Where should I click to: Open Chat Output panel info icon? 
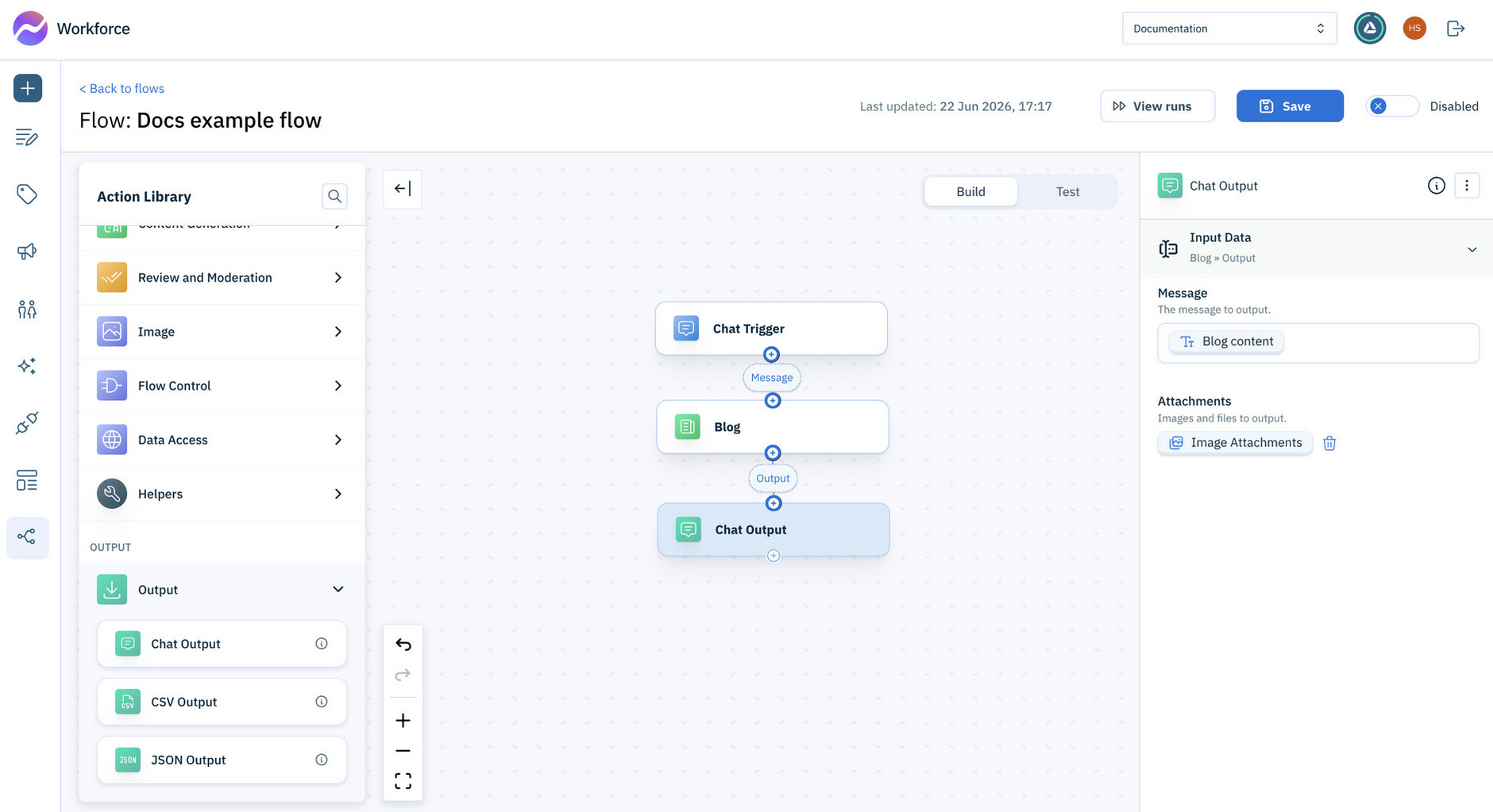click(1436, 186)
